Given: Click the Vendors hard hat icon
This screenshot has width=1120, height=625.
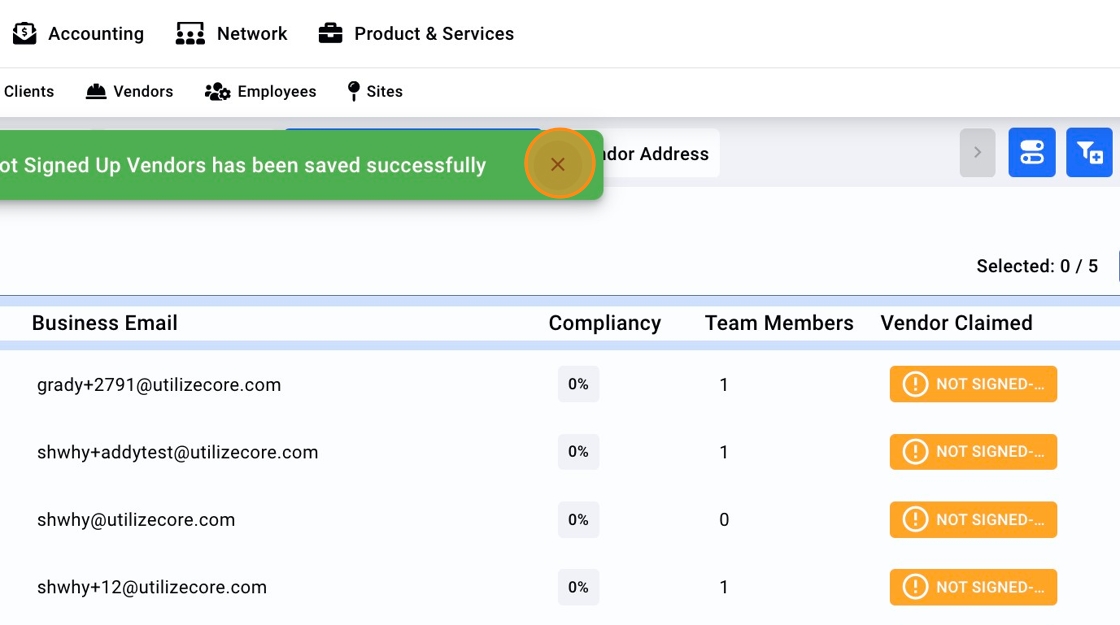Looking at the screenshot, I should pyautogui.click(x=96, y=92).
